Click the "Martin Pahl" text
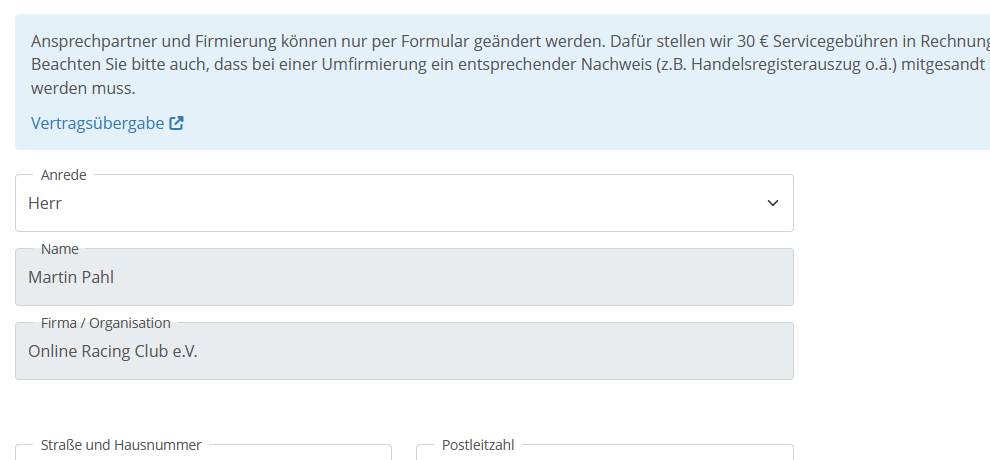The width and height of the screenshot is (990, 460). pyautogui.click(x=71, y=277)
